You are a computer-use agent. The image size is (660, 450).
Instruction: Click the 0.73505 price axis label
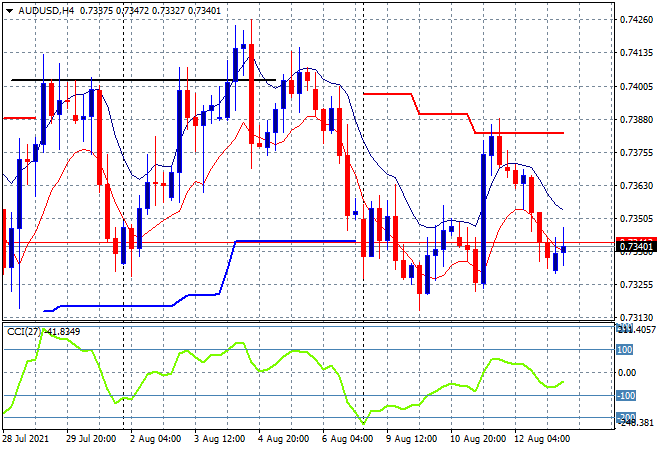(636, 219)
